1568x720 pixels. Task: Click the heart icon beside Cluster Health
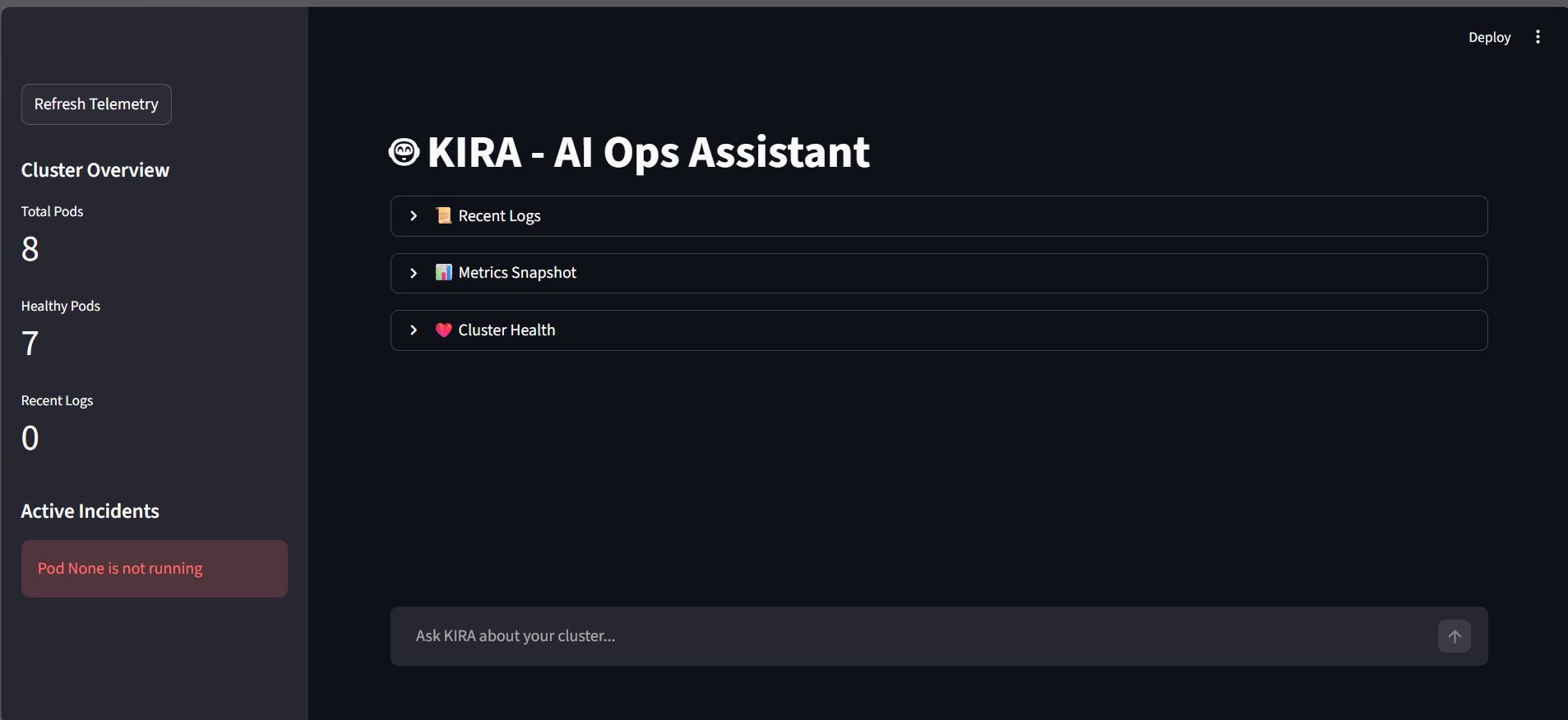[444, 330]
